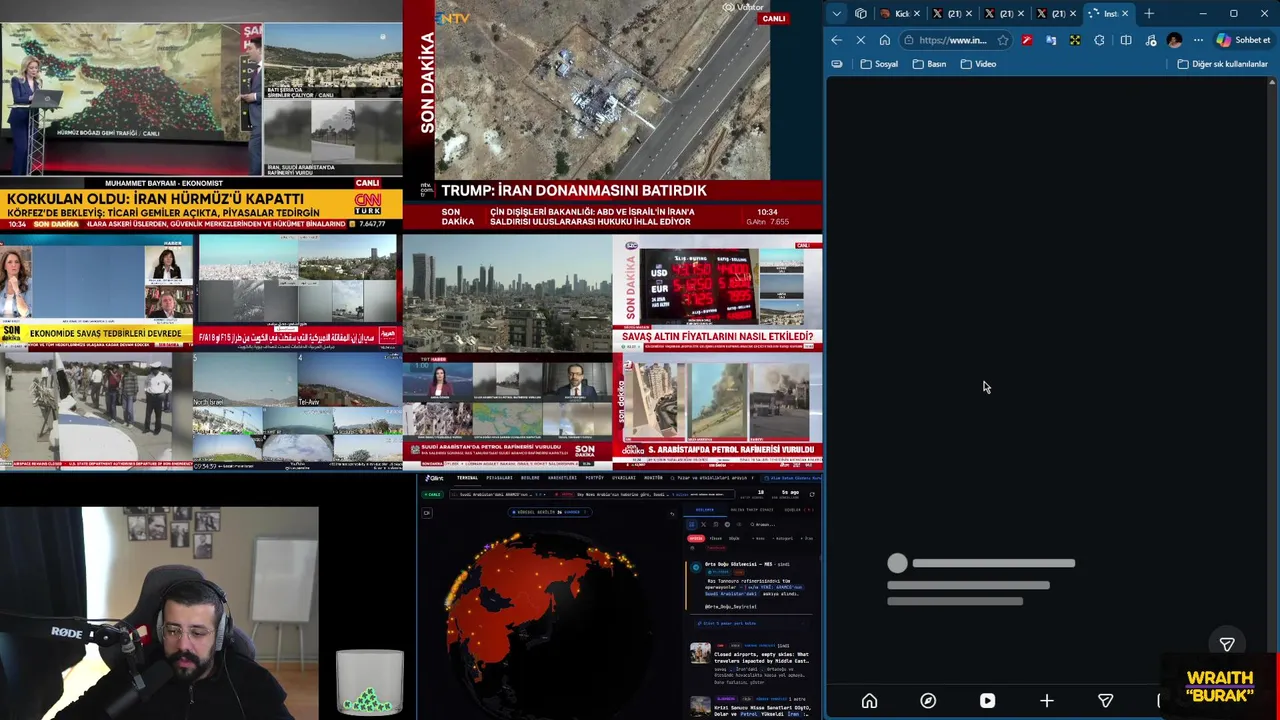Open the Extensions puzzle icon
This screenshot has width=1280, height=720.
coord(1099,40)
